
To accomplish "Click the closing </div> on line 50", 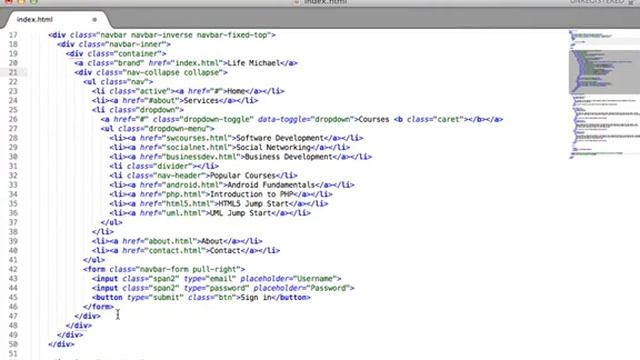I will tap(61, 344).
